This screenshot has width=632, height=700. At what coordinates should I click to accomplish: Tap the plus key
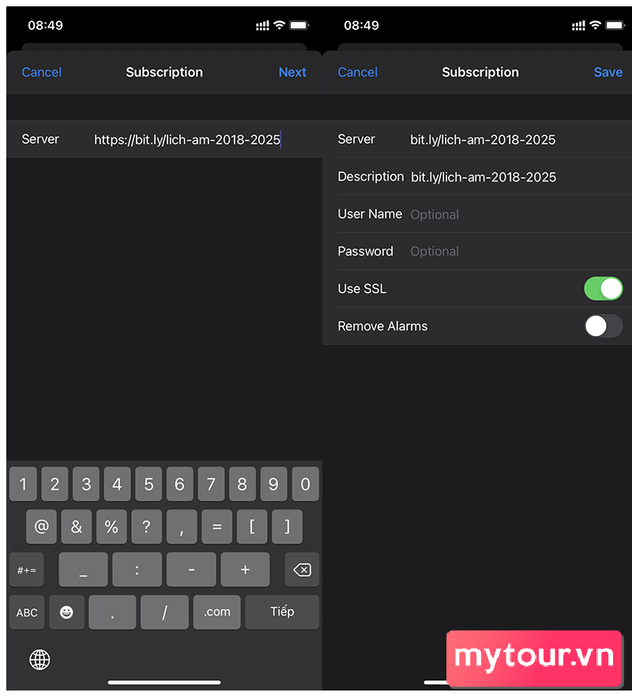[x=245, y=570]
